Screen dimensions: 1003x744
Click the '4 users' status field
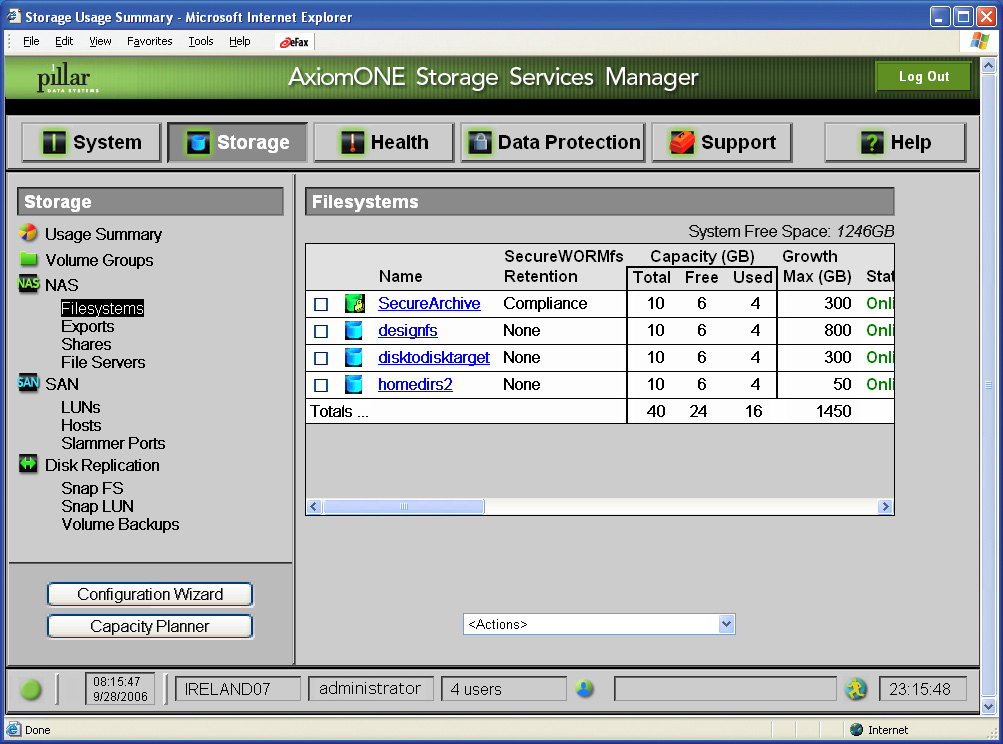click(x=503, y=689)
